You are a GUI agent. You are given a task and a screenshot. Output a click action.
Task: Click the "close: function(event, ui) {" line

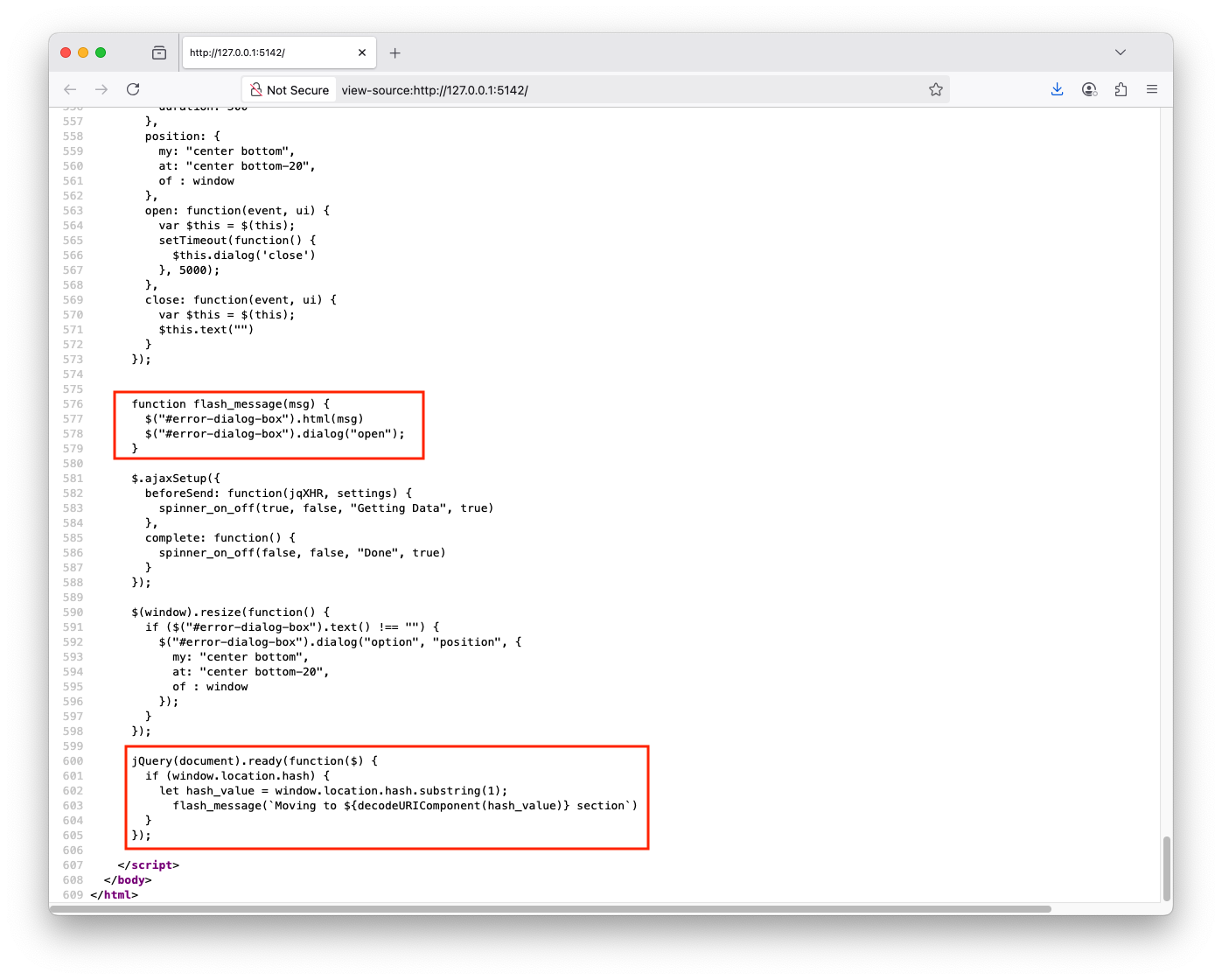pos(241,300)
